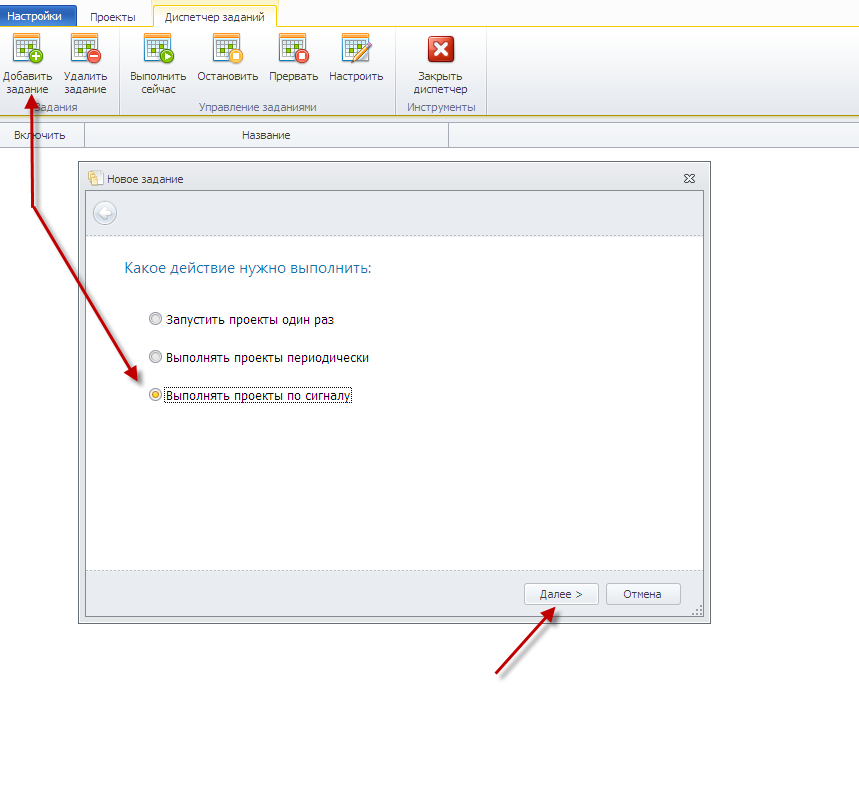Stop tasks with Остановить icon
Screen dimensions: 859x802
point(227,48)
